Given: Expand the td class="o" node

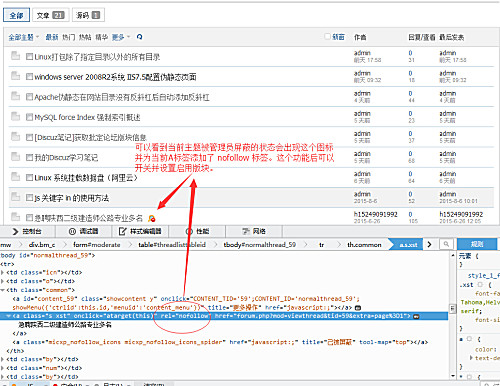Looking at the screenshot, I should (x=3, y=281).
